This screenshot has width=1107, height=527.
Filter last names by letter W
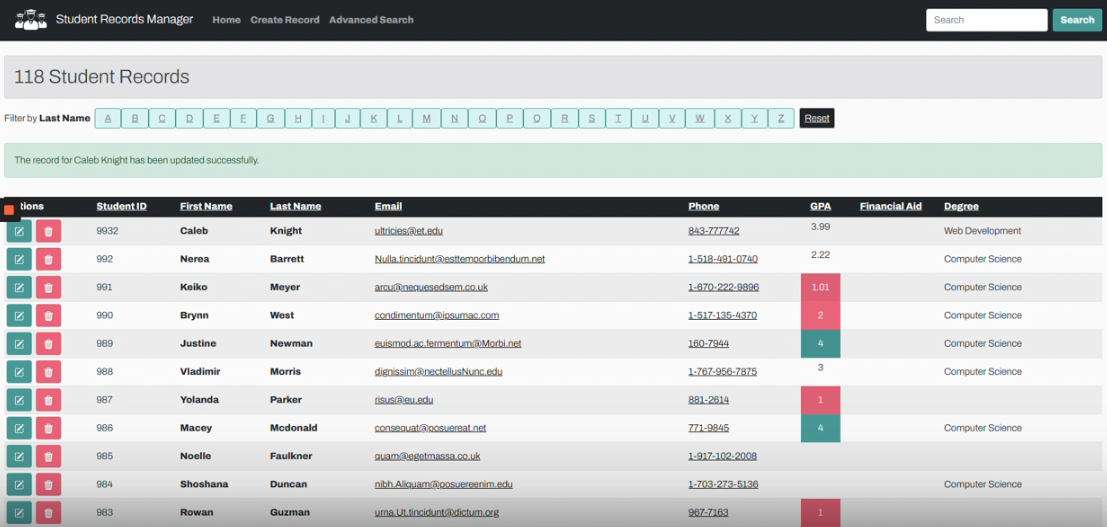pos(700,118)
